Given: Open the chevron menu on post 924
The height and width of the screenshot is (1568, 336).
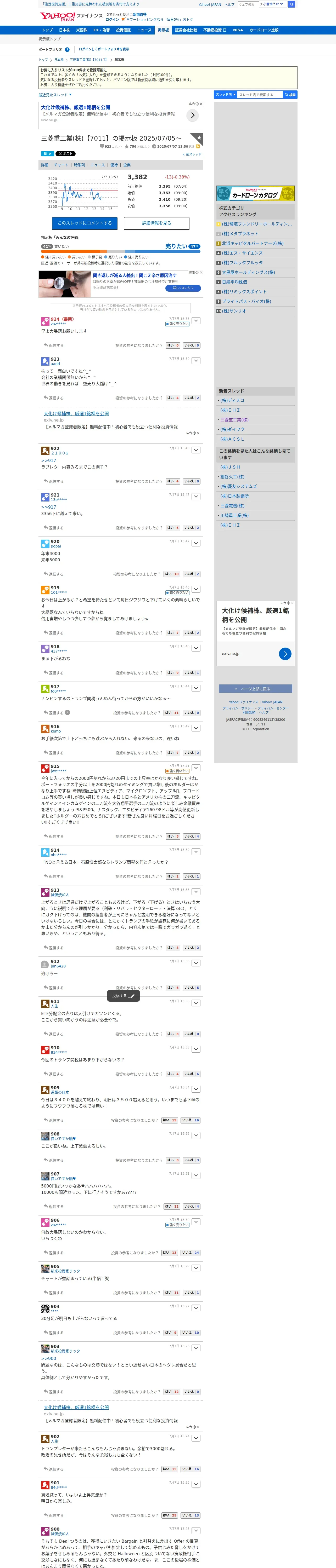Looking at the screenshot, I should [196, 320].
